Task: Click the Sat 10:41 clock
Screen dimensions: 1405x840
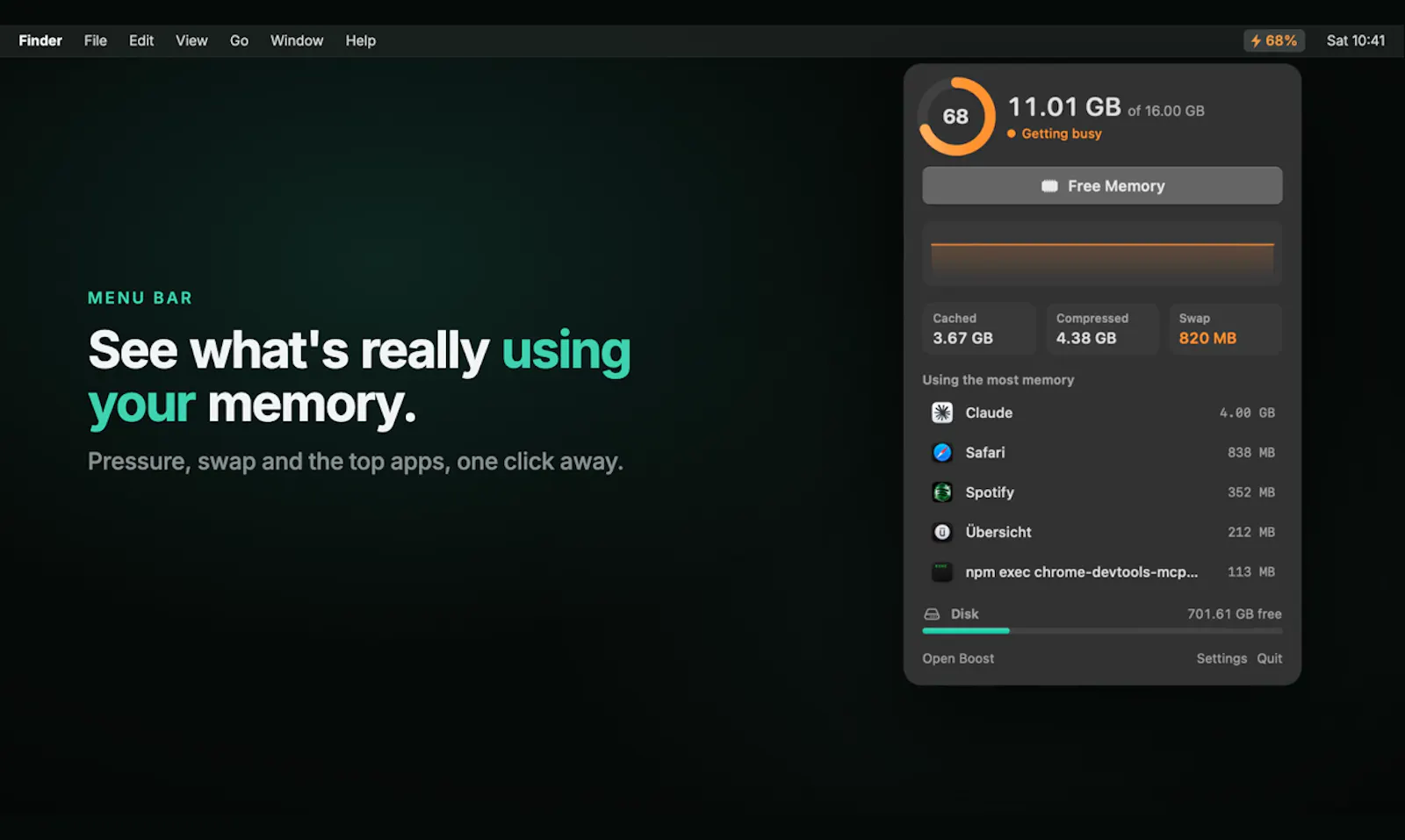Action: [1356, 40]
